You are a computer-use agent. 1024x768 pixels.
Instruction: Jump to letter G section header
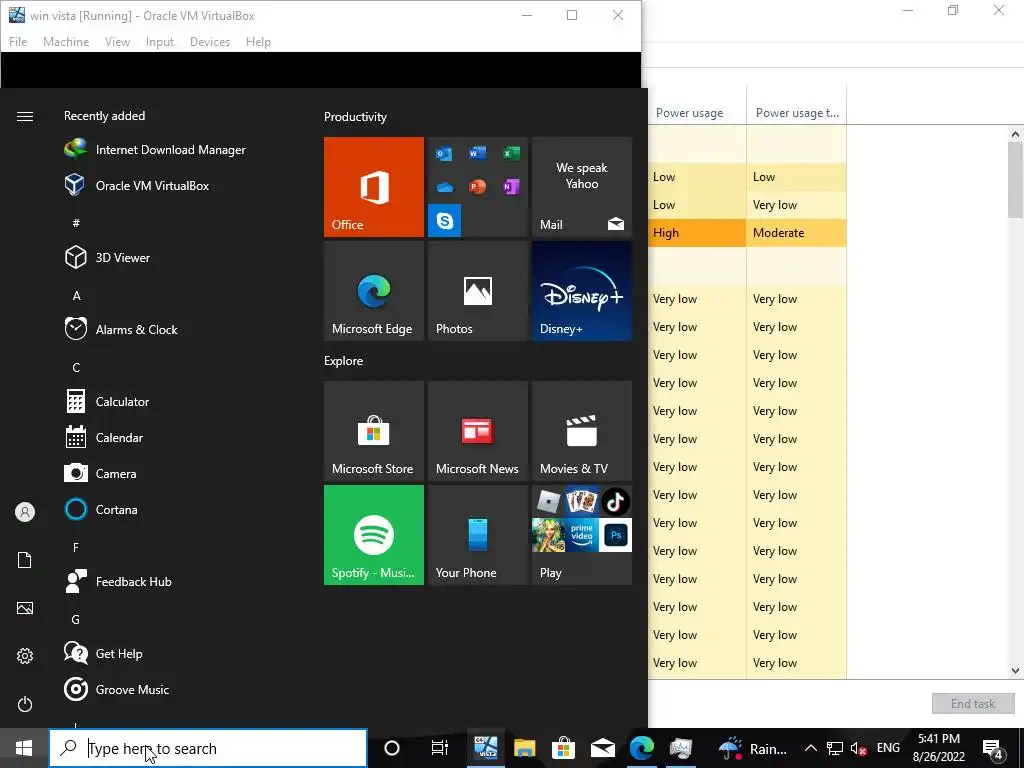(x=76, y=619)
